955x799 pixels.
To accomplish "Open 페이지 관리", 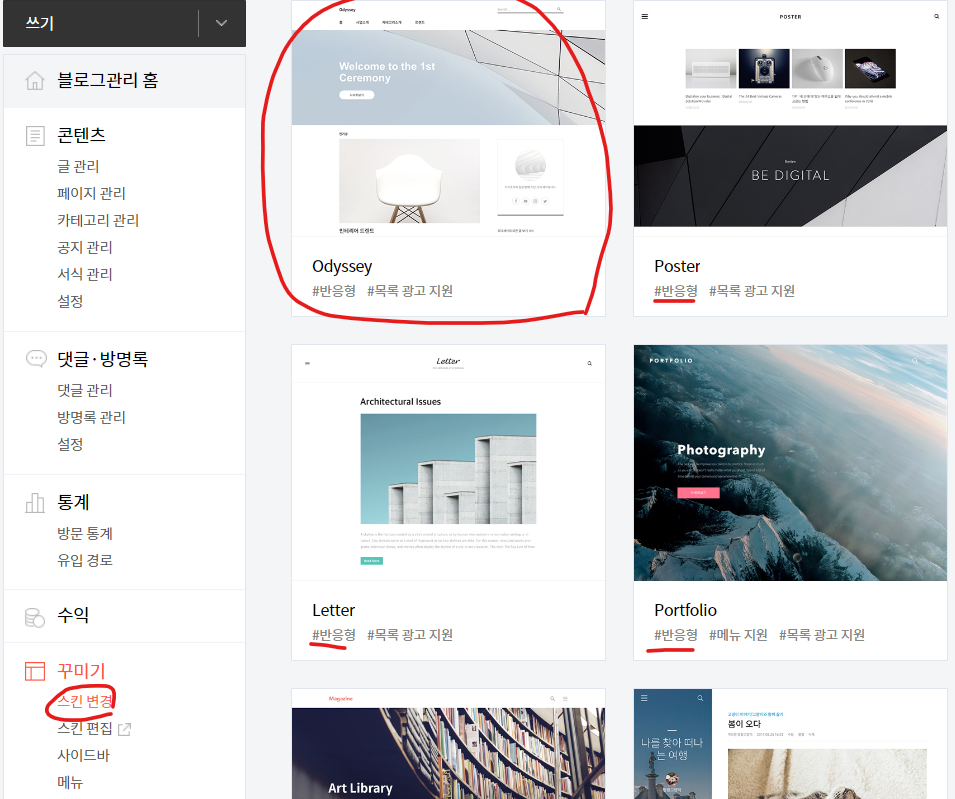I will 91,193.
